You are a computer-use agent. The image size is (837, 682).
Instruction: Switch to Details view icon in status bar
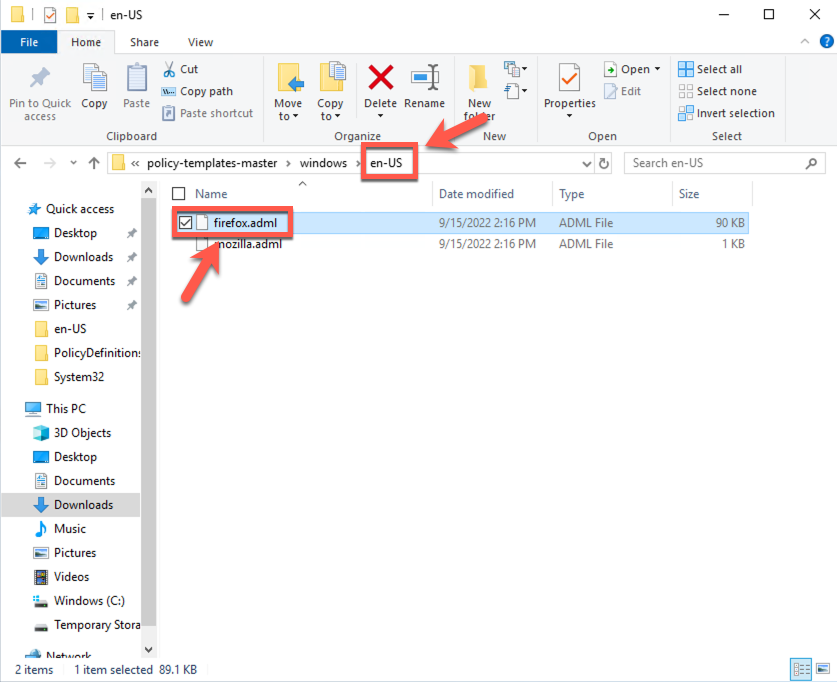tap(801, 669)
